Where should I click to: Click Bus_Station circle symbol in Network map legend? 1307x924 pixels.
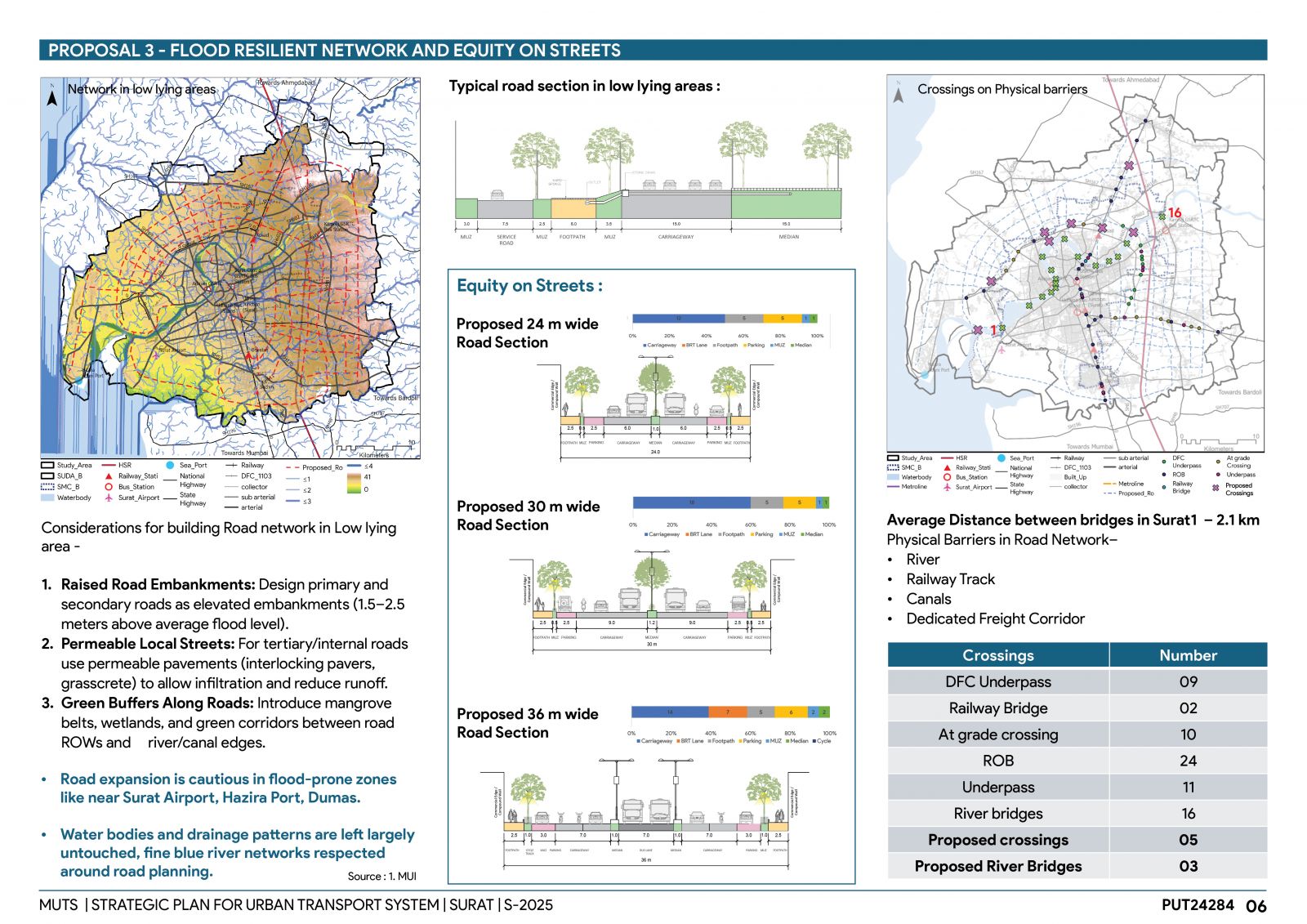pos(109,487)
